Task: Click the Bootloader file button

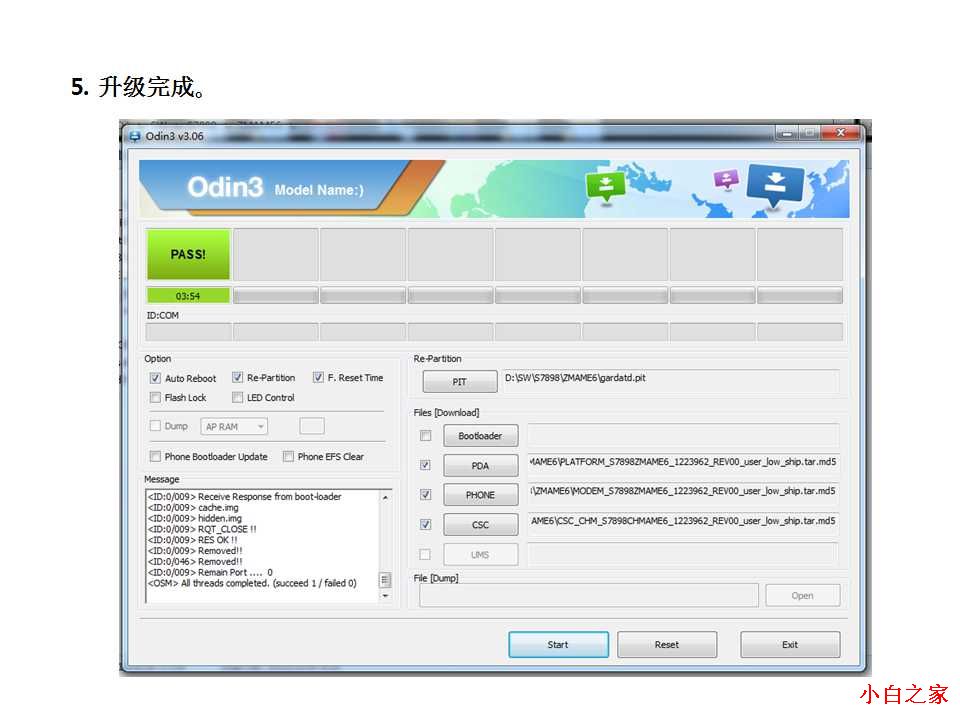Action: pyautogui.click(x=481, y=436)
